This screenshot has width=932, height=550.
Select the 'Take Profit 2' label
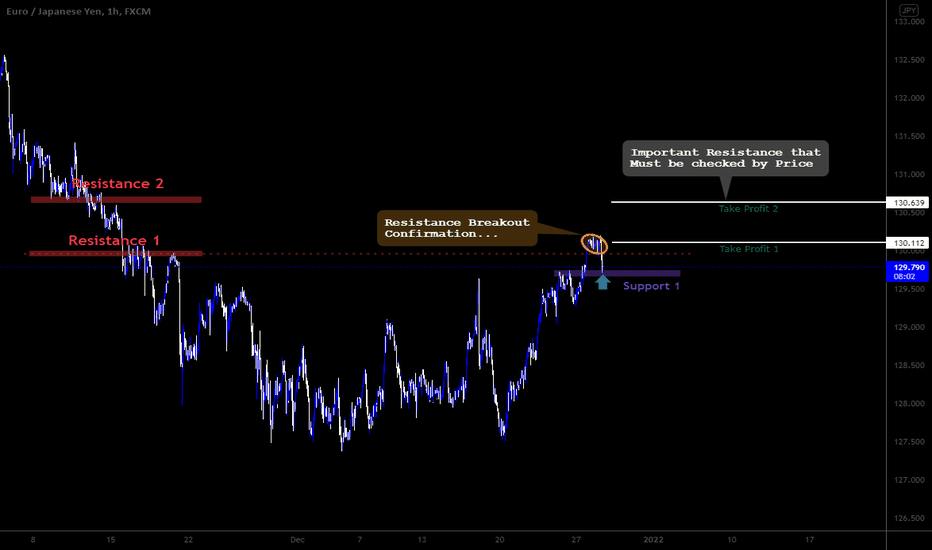coord(748,209)
